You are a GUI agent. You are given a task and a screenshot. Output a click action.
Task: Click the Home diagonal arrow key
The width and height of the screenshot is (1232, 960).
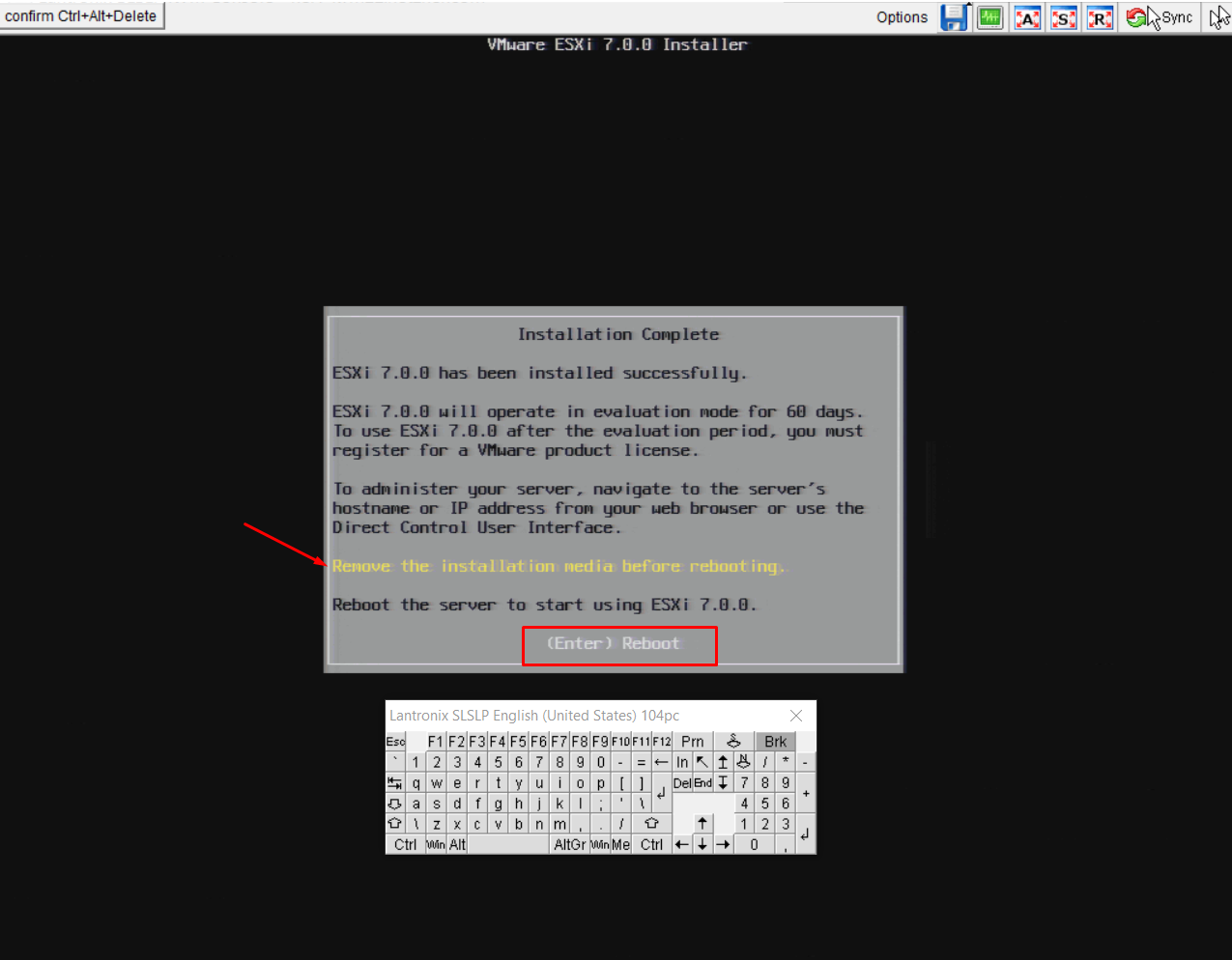[702, 762]
